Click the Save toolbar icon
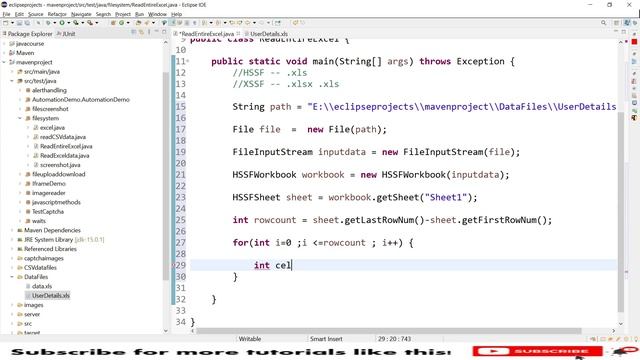Viewport: 640px width, 360px height. [19, 23]
